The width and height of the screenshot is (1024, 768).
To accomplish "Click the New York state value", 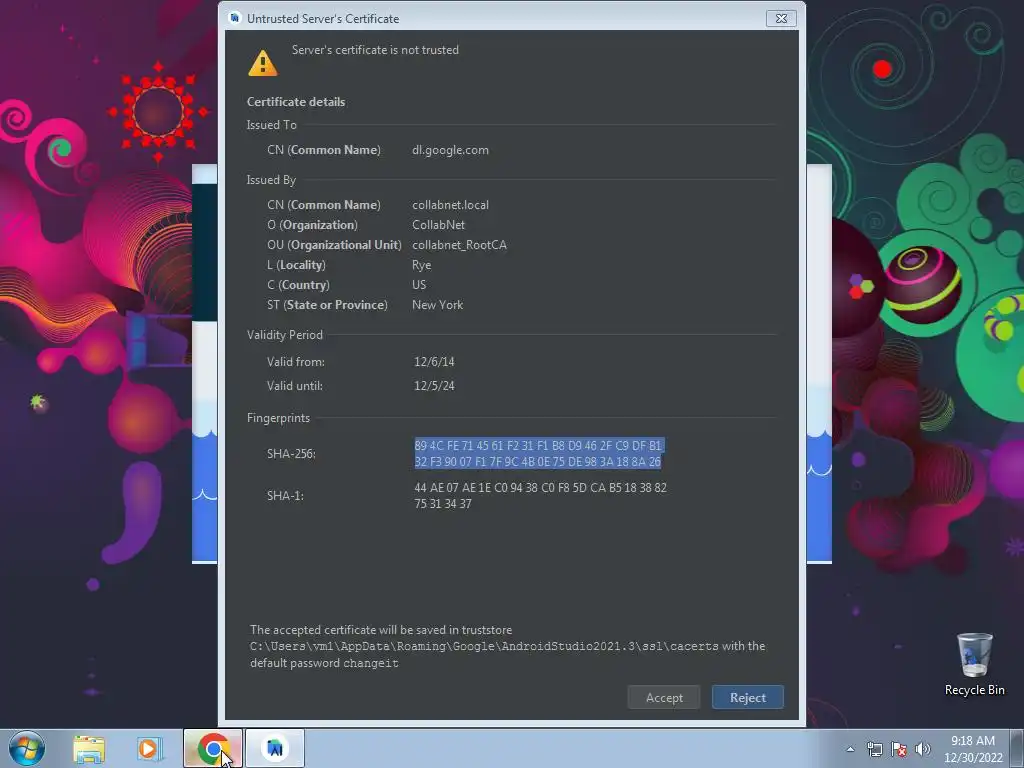I will point(437,305).
